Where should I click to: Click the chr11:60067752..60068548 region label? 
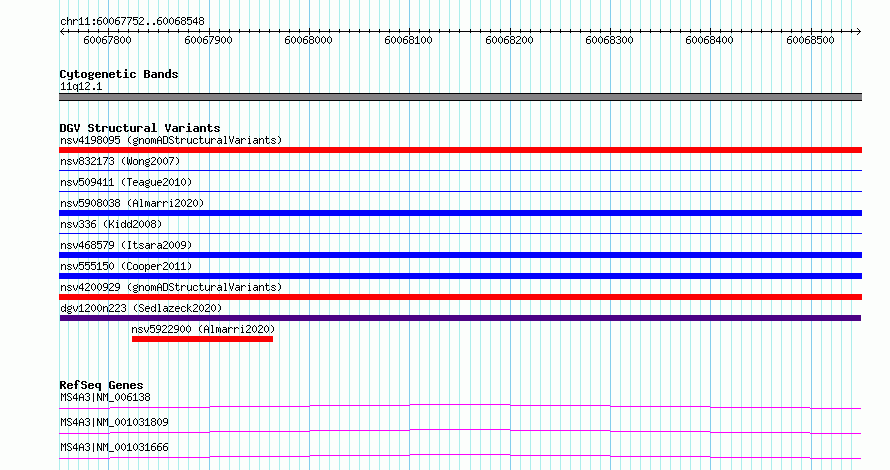[x=132, y=21]
